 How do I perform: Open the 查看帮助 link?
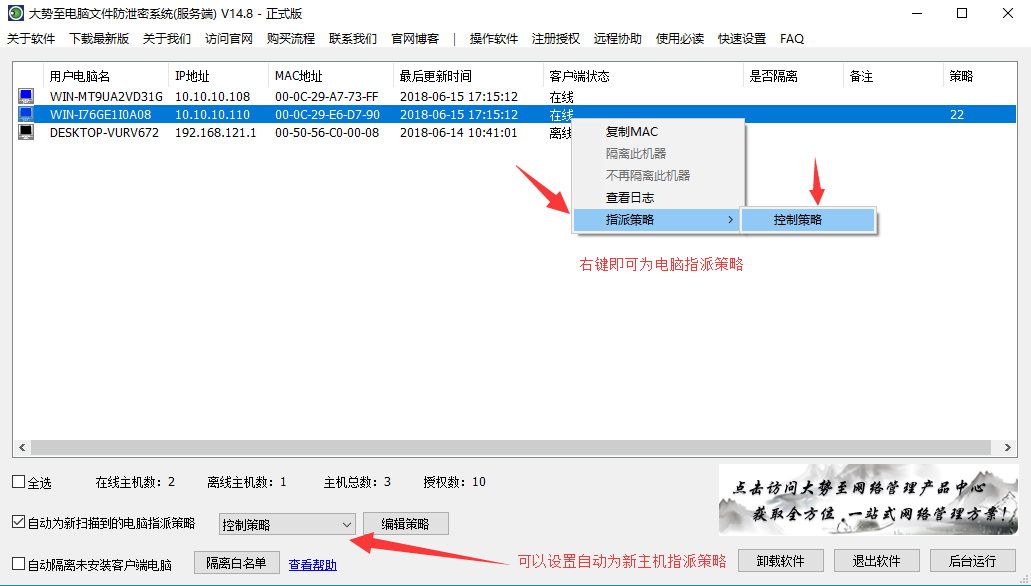[312, 565]
